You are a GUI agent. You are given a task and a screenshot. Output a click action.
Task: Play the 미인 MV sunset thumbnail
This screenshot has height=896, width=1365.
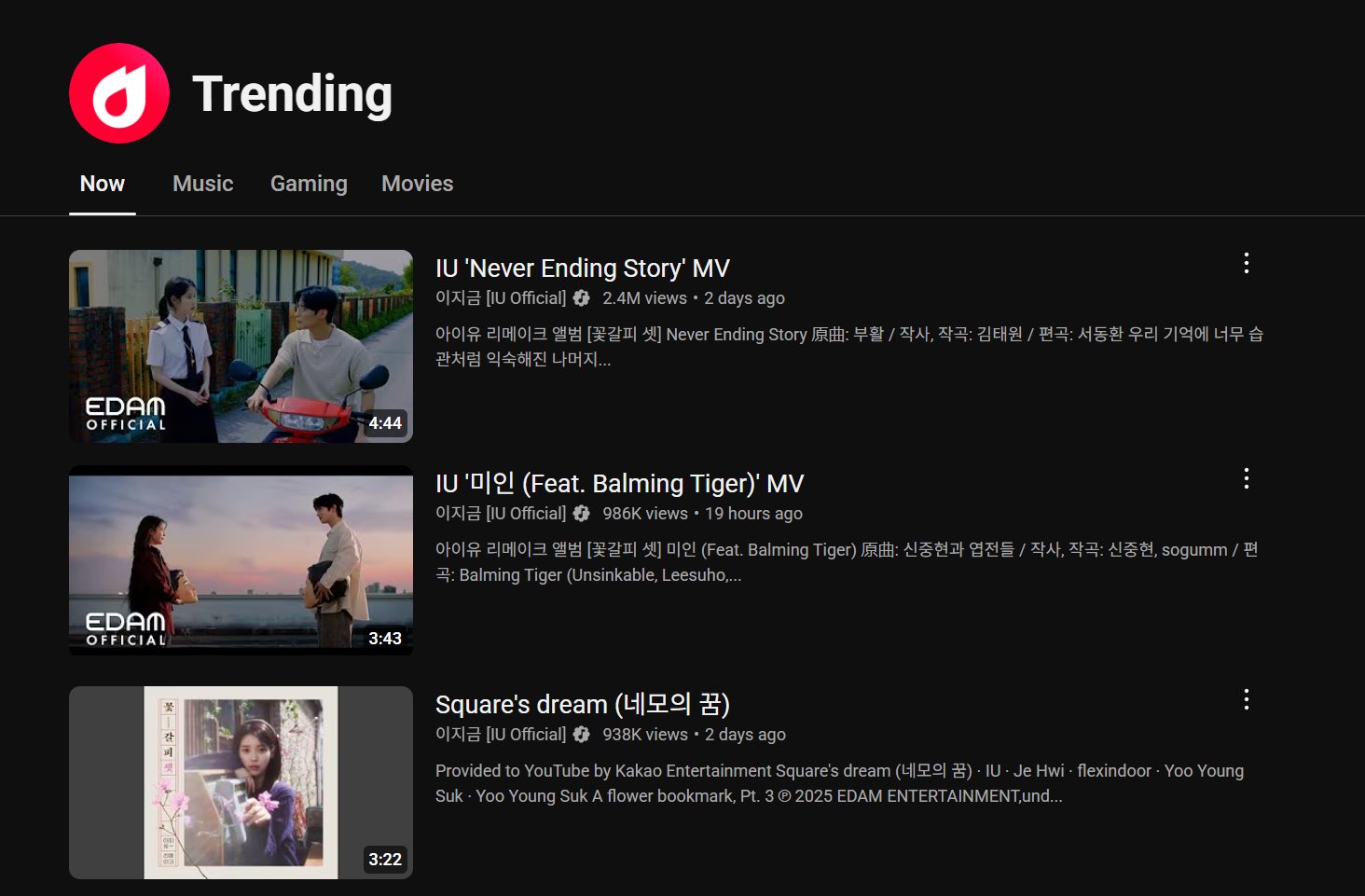coord(241,561)
